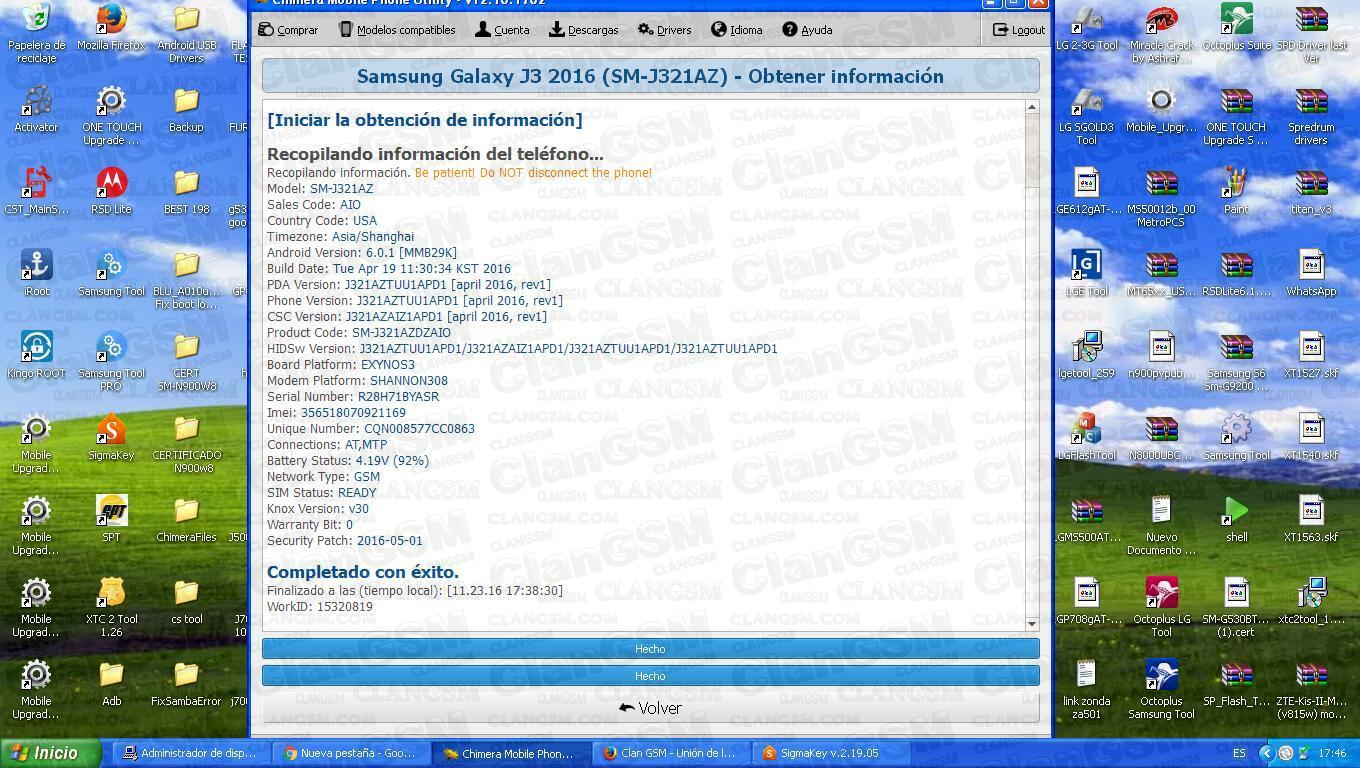Open the Idioma language menu
Viewport: 1360px width, 768px height.
coord(737,30)
